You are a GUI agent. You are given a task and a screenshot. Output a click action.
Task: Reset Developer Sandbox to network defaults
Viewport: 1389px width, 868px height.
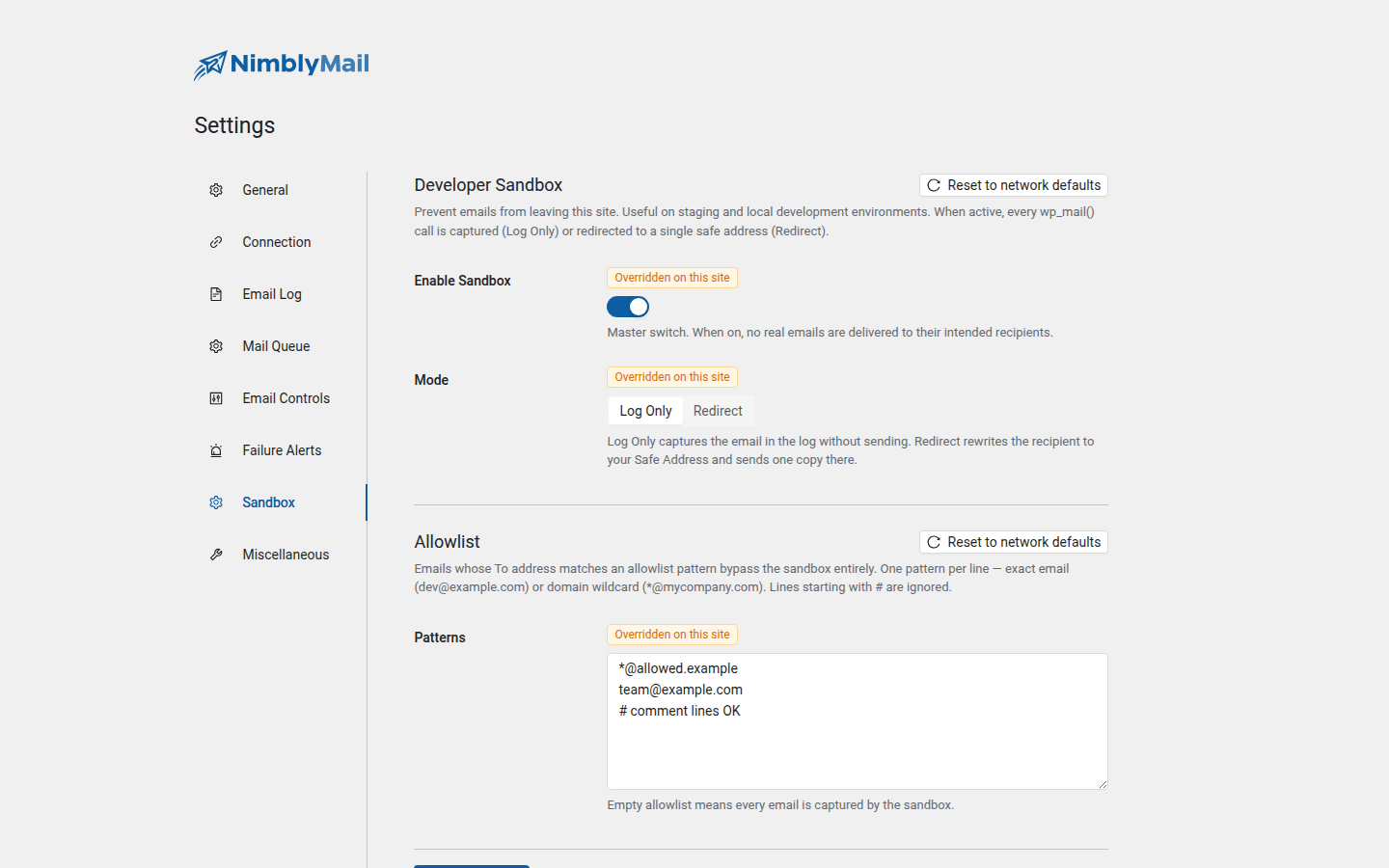click(1014, 185)
